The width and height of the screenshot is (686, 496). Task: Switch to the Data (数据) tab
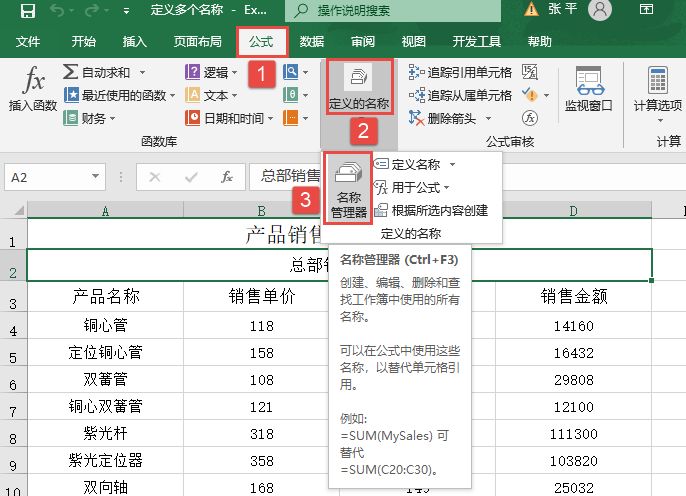[x=312, y=42]
